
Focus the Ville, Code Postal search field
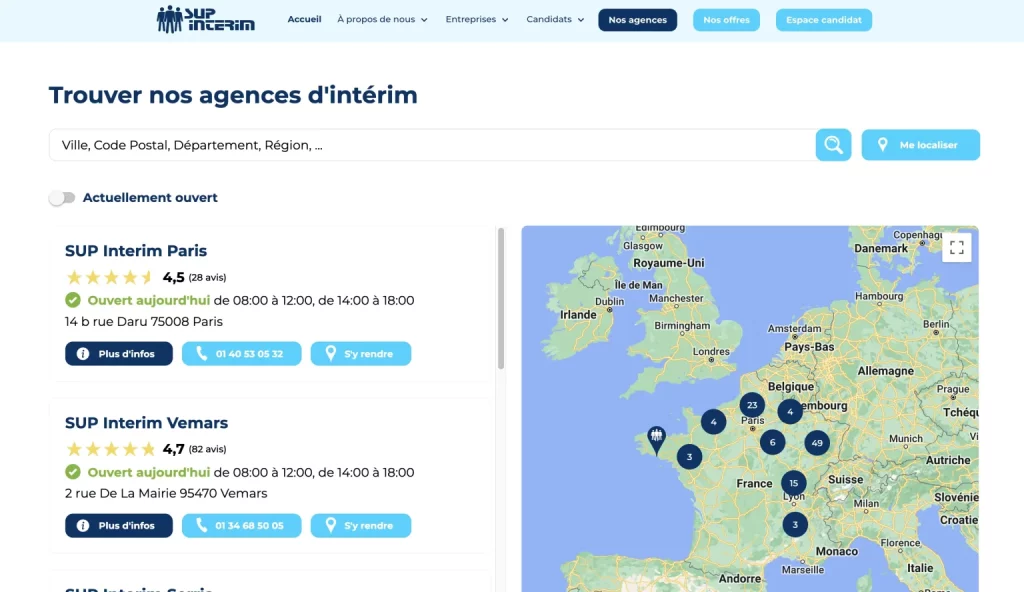click(432, 145)
